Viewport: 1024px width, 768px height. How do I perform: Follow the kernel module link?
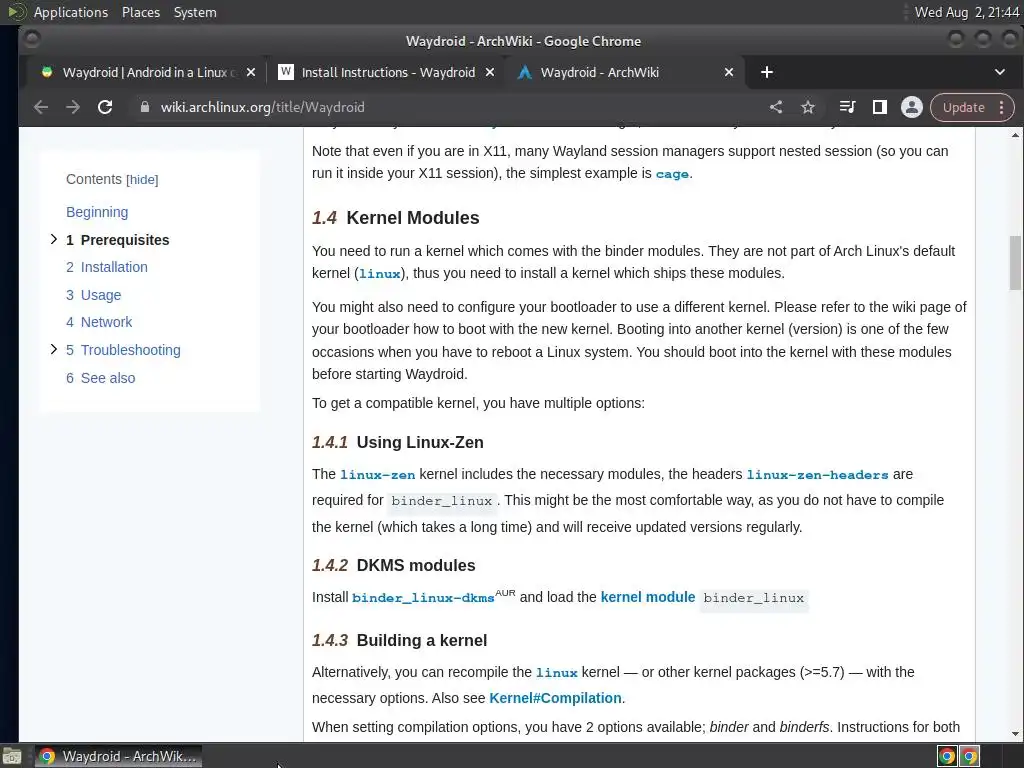click(648, 597)
